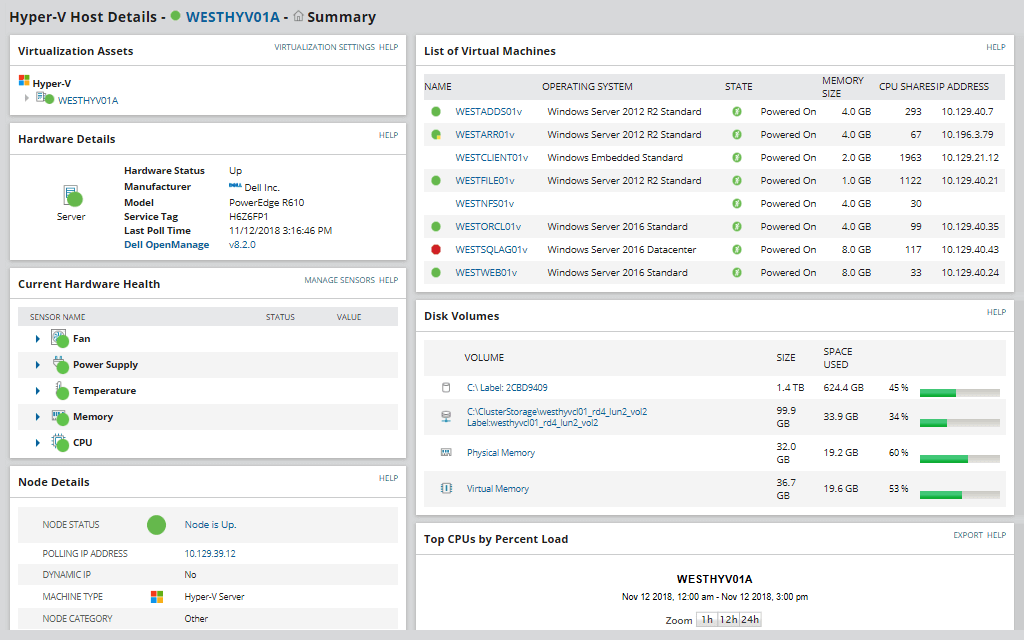Click the home icon beside Summary
Viewport: 1024px width, 640px height.
pyautogui.click(x=298, y=17)
